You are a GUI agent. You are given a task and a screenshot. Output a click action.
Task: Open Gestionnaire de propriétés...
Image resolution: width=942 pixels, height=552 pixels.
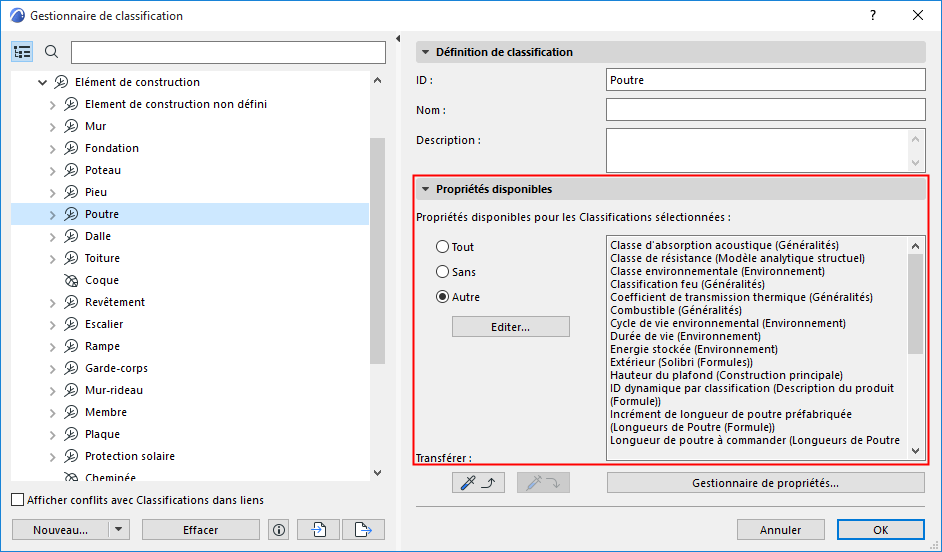pos(765,482)
